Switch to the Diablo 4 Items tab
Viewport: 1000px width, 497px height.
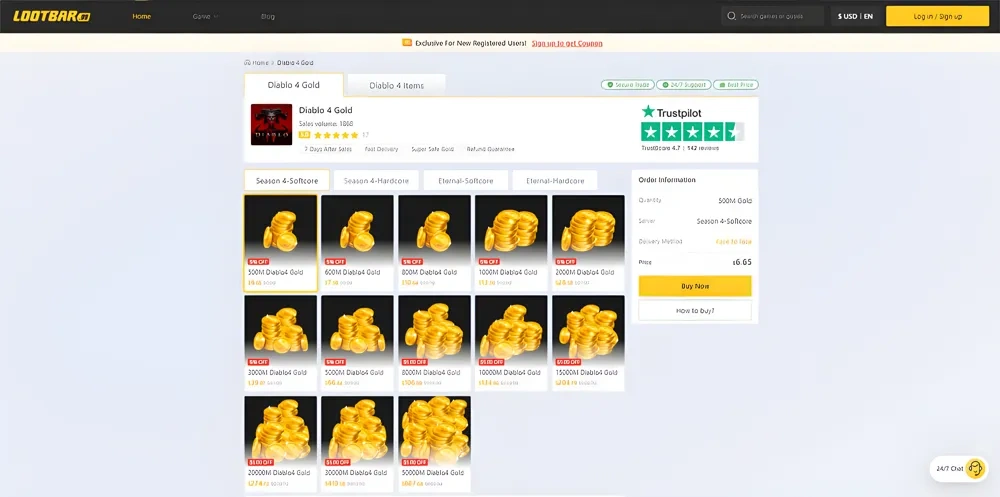(396, 85)
